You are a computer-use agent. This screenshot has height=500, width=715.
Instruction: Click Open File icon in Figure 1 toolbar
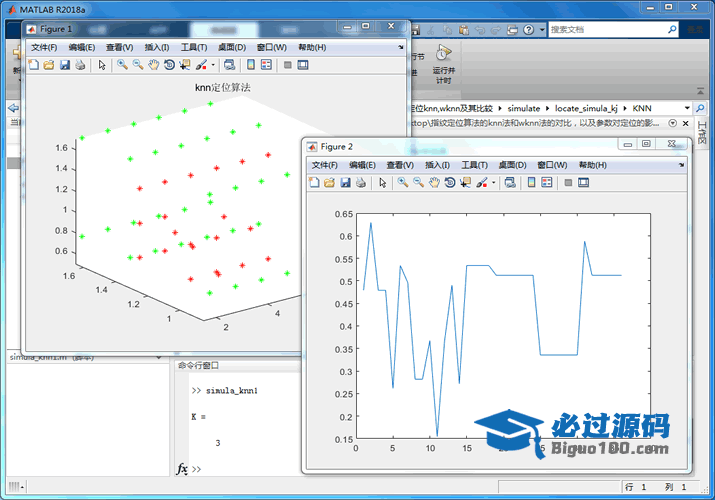click(49, 65)
